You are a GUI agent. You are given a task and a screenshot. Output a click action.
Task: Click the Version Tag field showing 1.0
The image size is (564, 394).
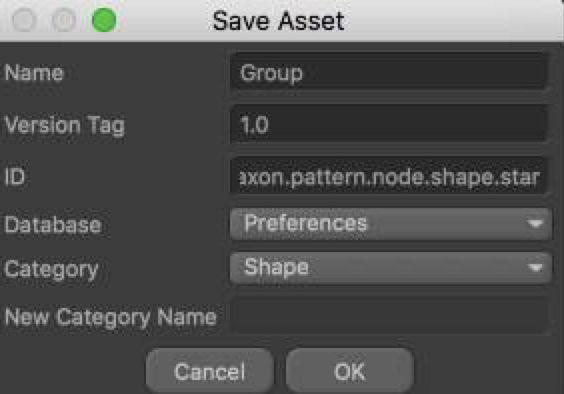click(390, 124)
